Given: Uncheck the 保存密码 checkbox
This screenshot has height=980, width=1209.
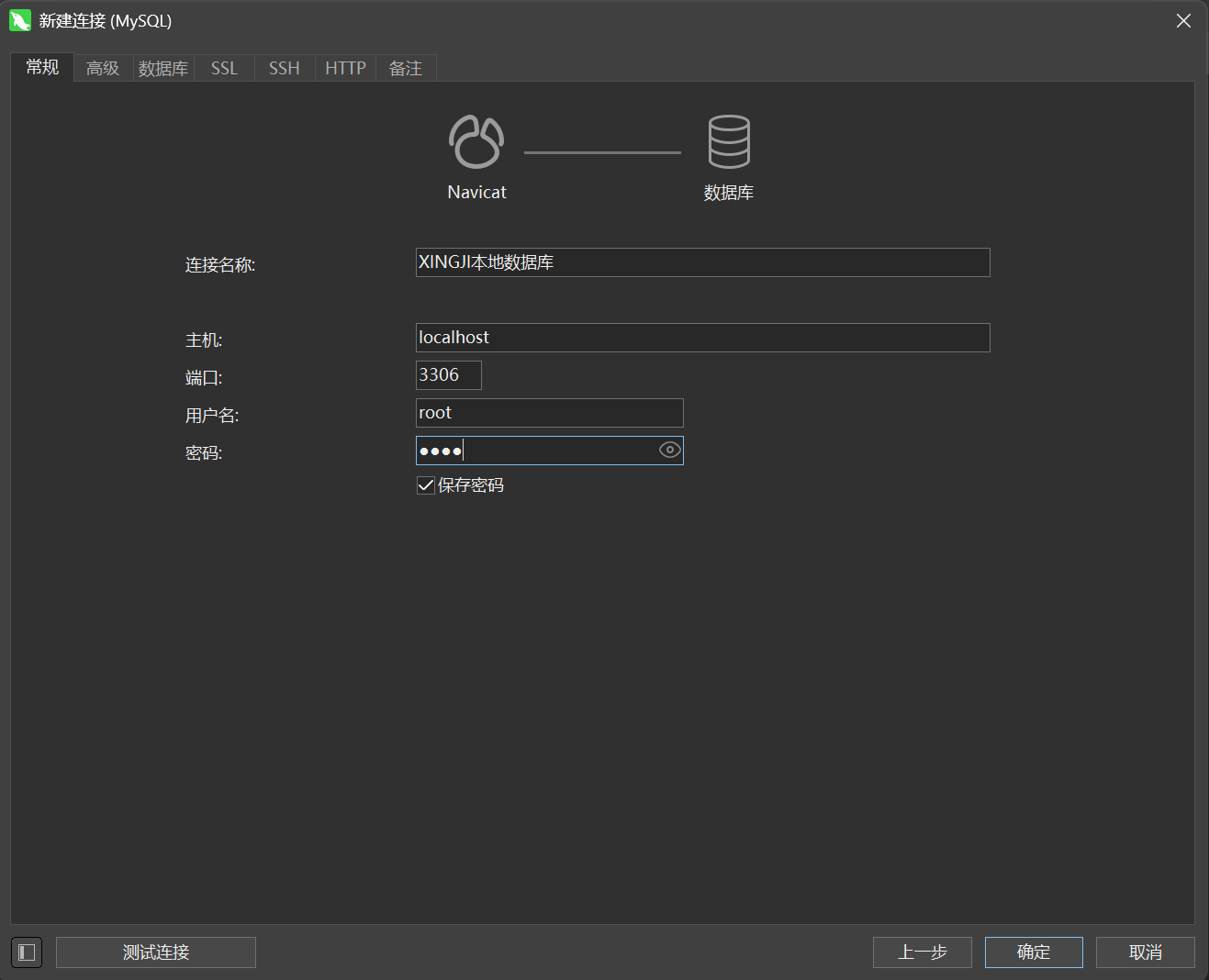Looking at the screenshot, I should tap(426, 485).
